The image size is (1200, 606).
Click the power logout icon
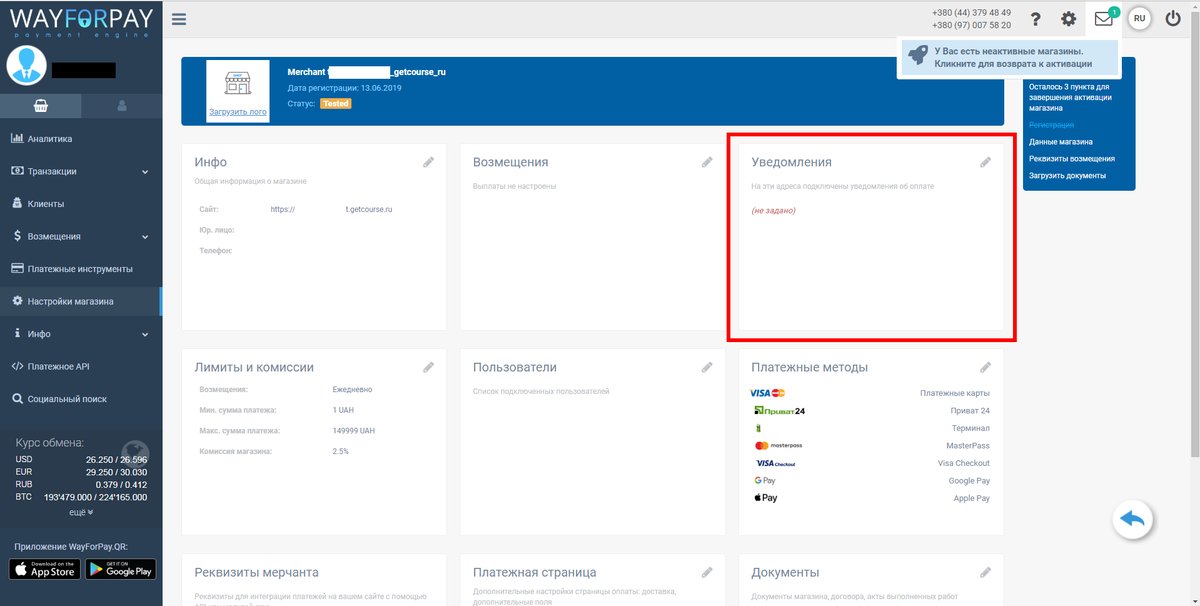tap(1174, 19)
